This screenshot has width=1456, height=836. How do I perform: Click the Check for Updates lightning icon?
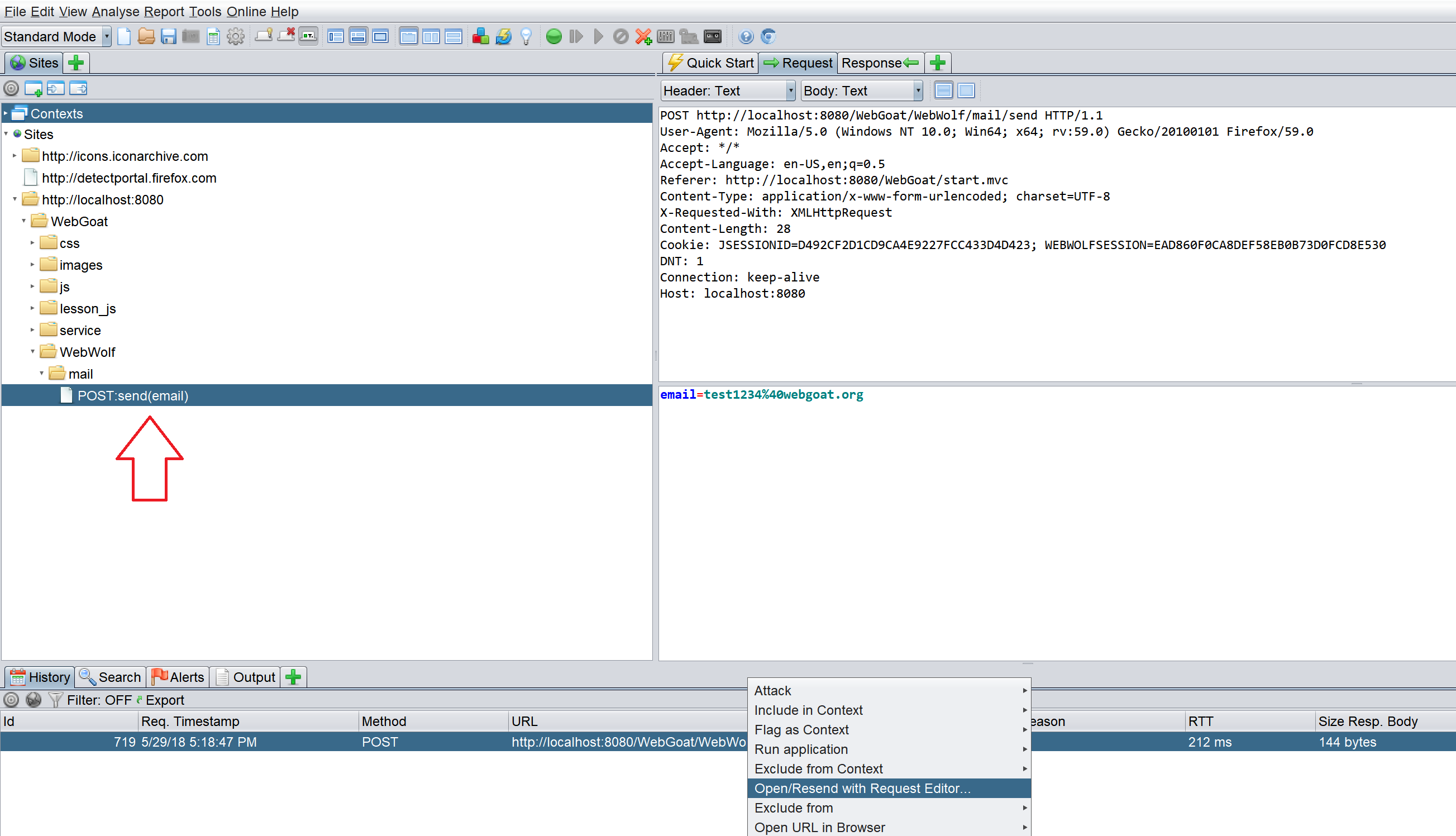point(504,37)
